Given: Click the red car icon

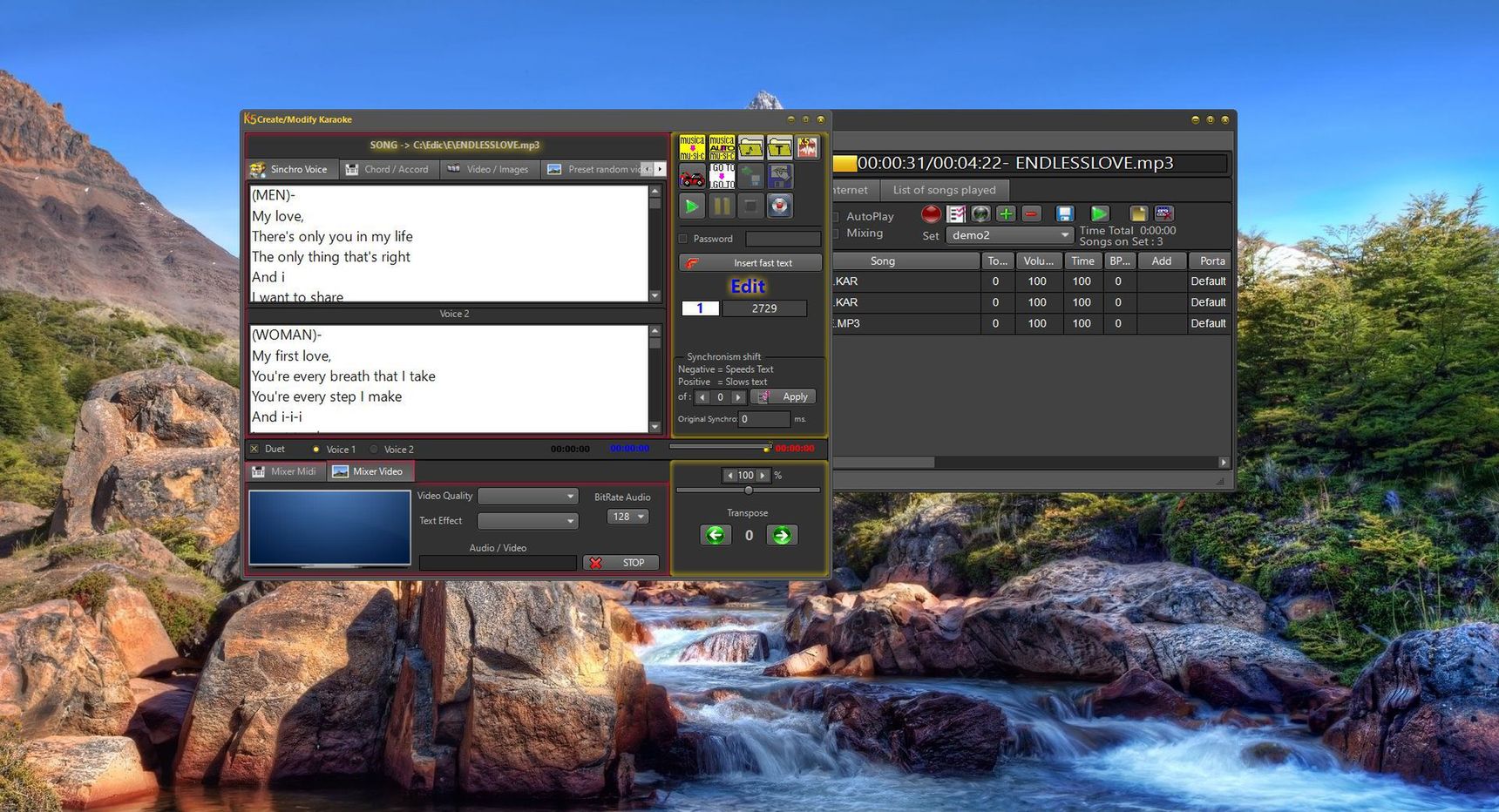Looking at the screenshot, I should 692,177.
